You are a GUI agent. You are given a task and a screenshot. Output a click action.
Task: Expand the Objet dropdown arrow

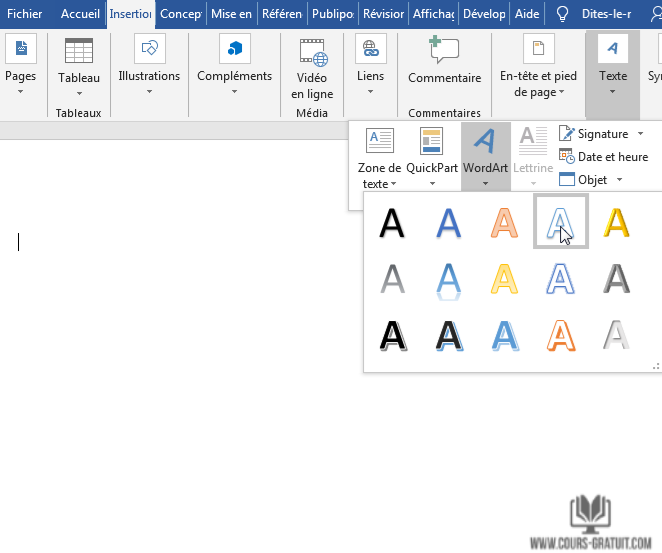[x=620, y=180]
